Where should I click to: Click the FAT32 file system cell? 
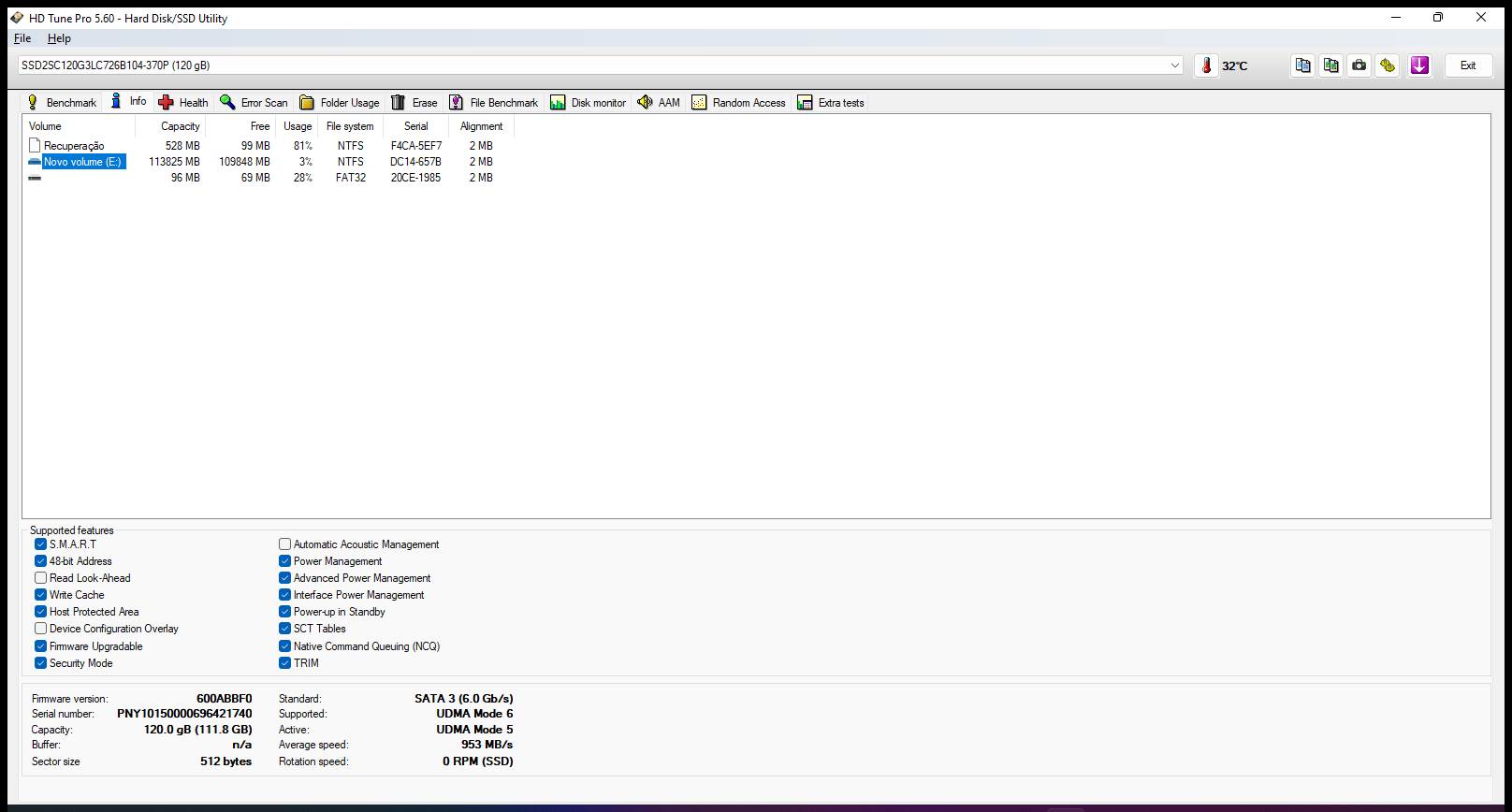pos(351,178)
